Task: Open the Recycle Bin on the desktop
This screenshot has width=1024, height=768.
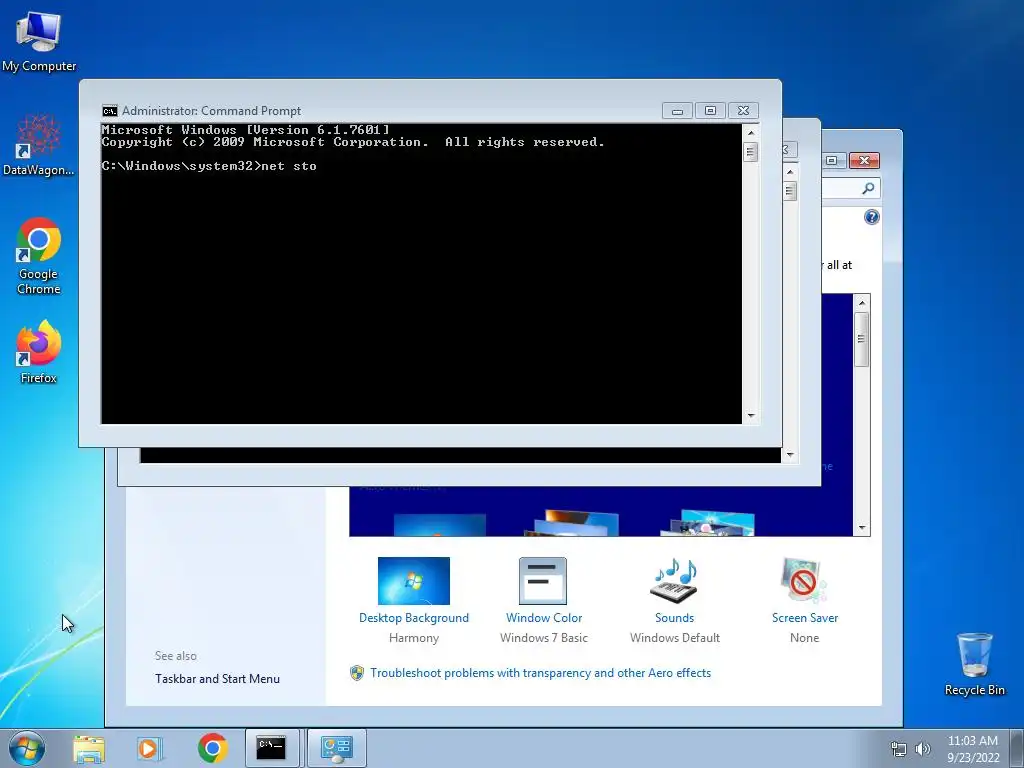Action: point(974,664)
